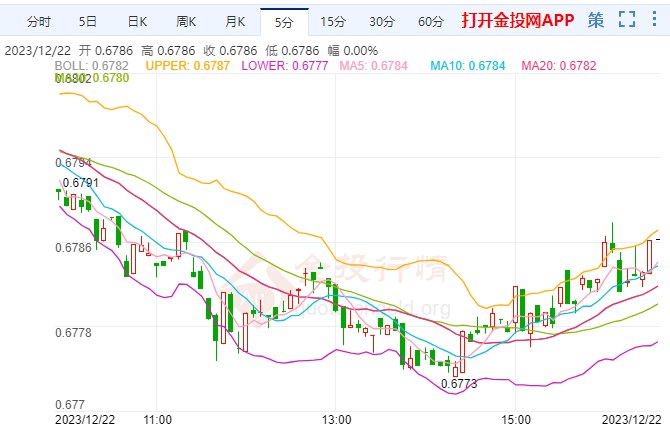
Task: Click the 幅 0.00% change text
Action: (x=353, y=51)
